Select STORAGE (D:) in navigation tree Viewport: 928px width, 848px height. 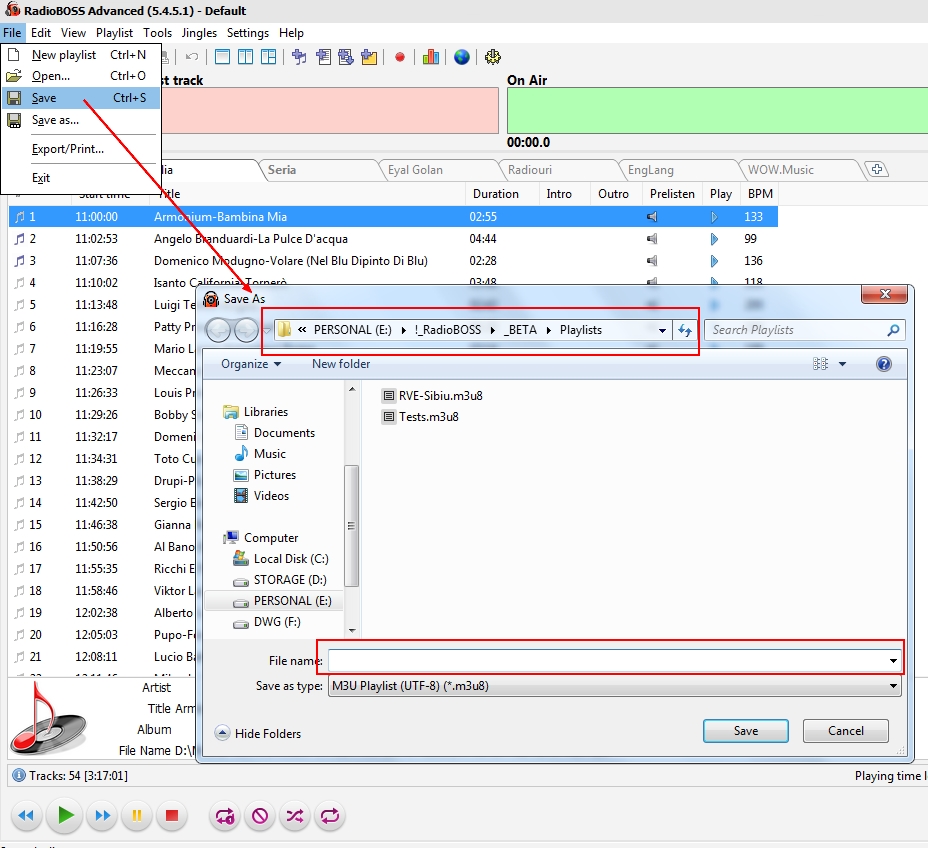(279, 580)
